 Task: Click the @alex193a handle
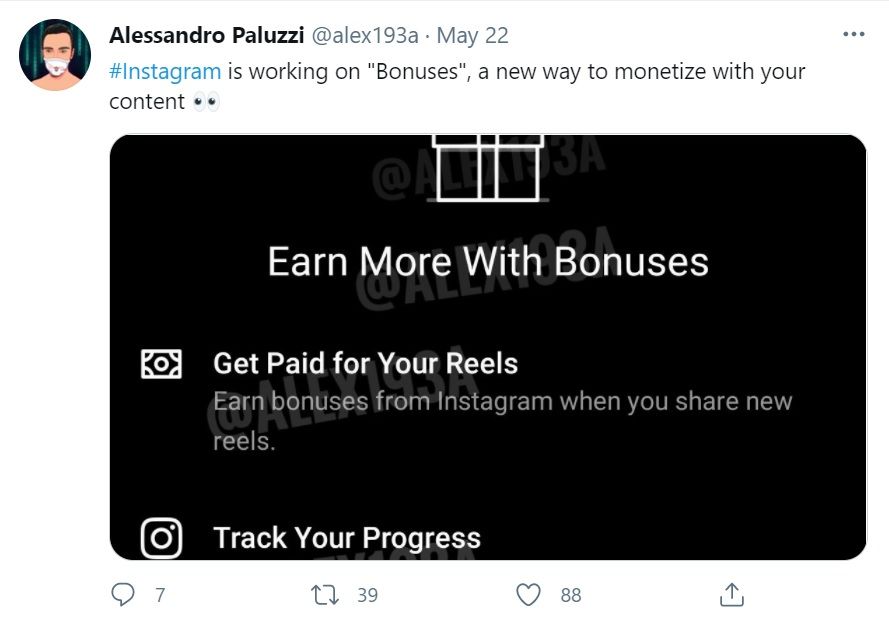[365, 36]
